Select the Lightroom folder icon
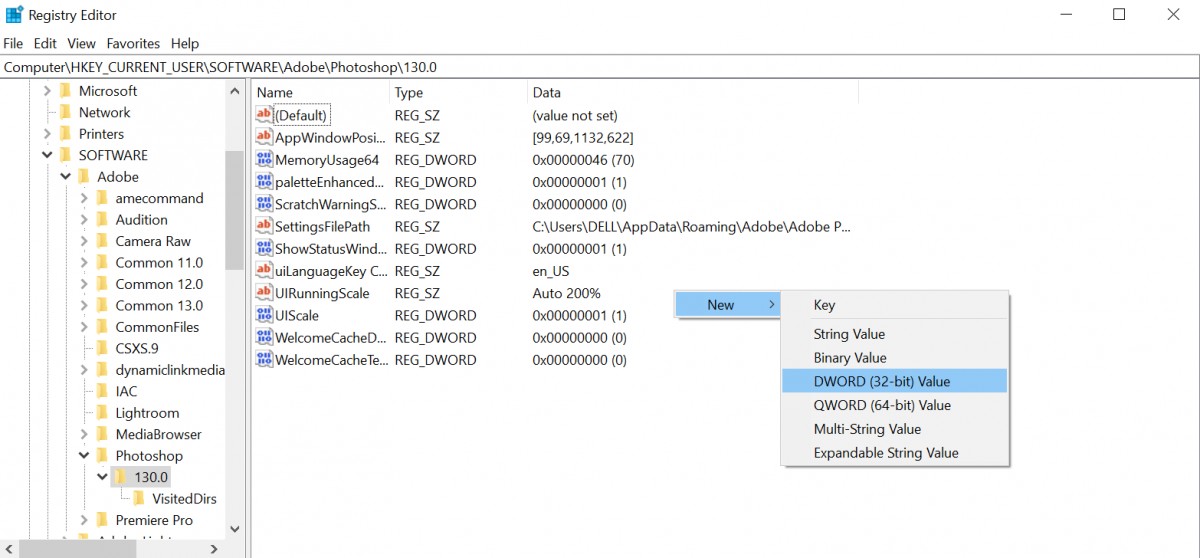The image size is (1200, 558). [102, 413]
